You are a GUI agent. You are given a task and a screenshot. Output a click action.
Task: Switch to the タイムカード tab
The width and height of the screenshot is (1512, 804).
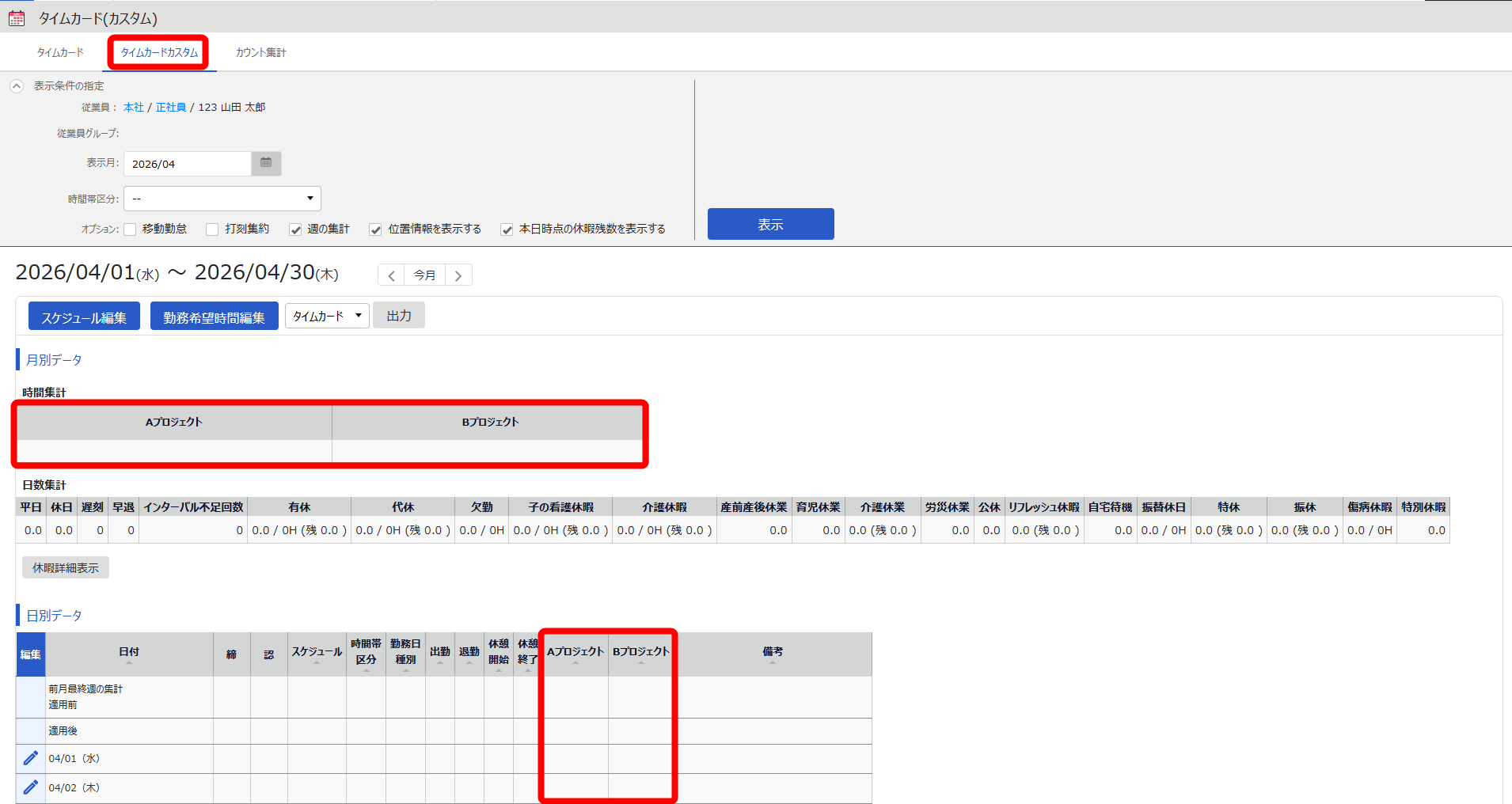60,52
